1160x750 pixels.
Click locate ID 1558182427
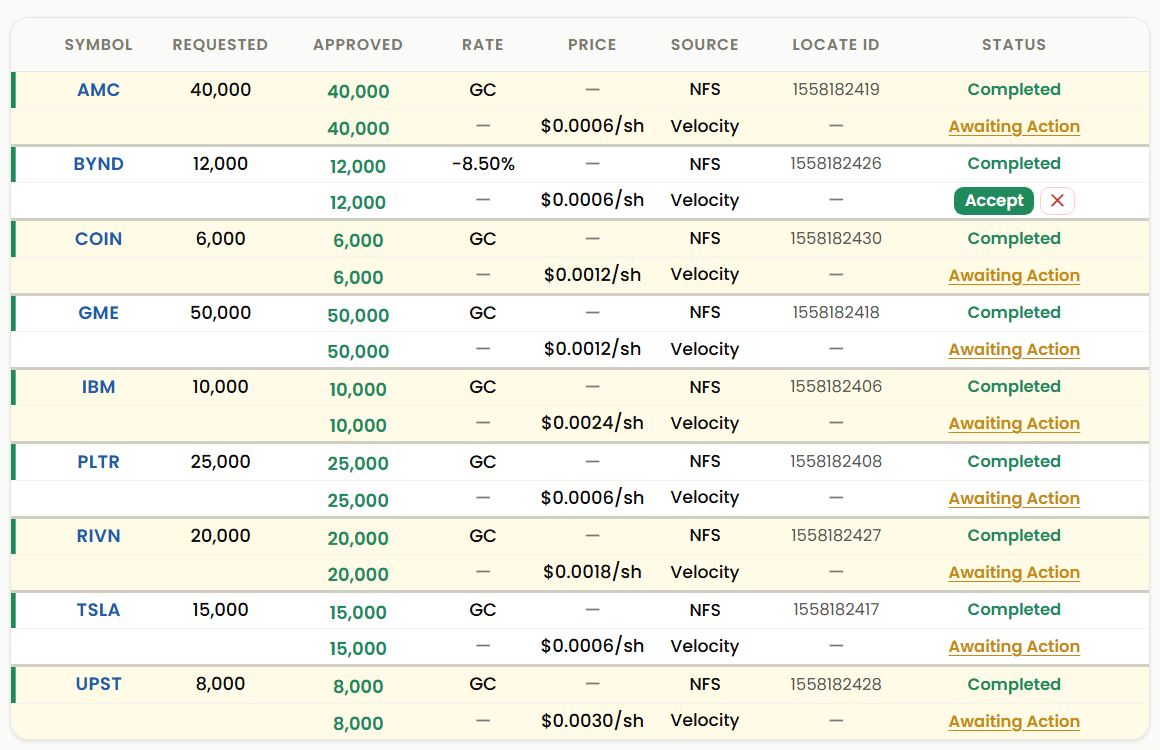(x=836, y=536)
